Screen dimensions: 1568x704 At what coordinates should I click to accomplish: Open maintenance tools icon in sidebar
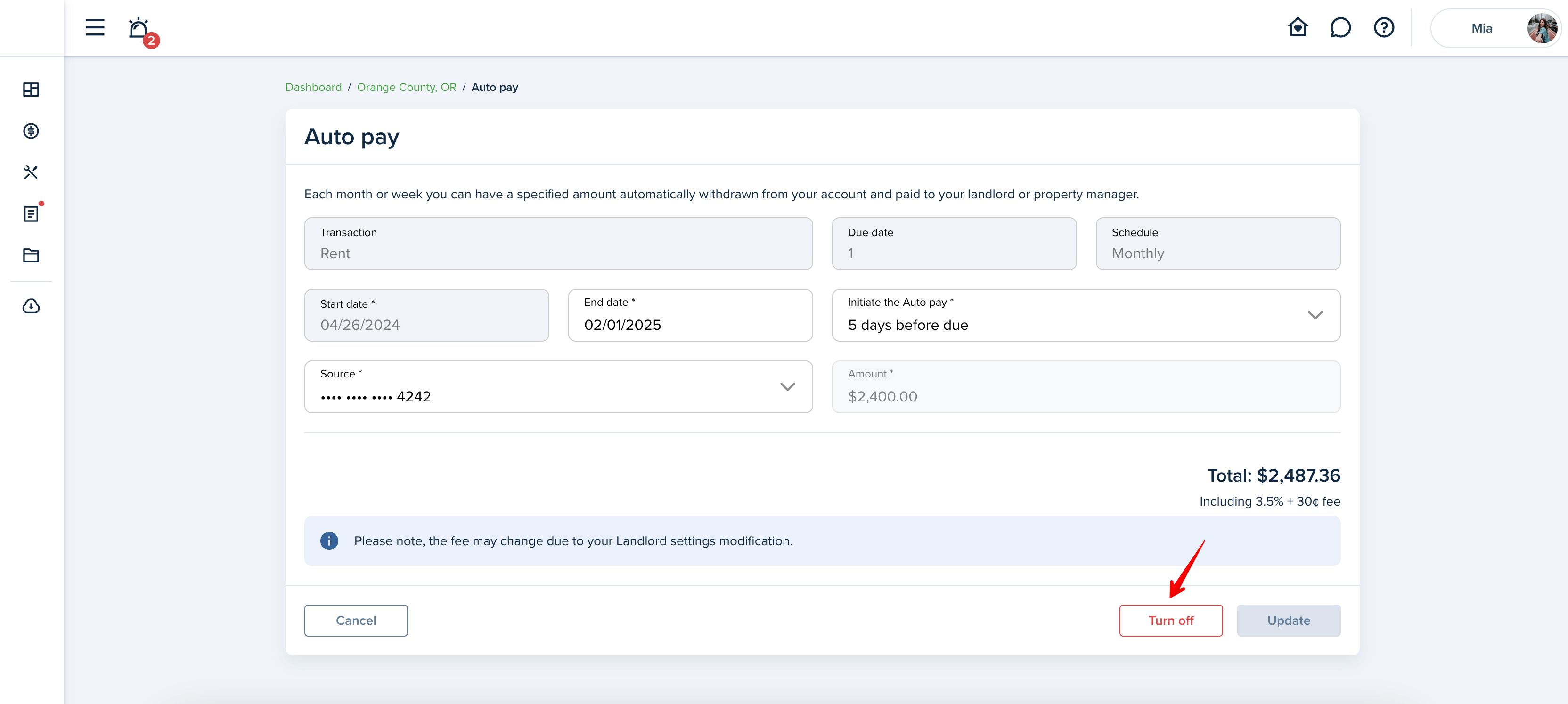point(31,172)
